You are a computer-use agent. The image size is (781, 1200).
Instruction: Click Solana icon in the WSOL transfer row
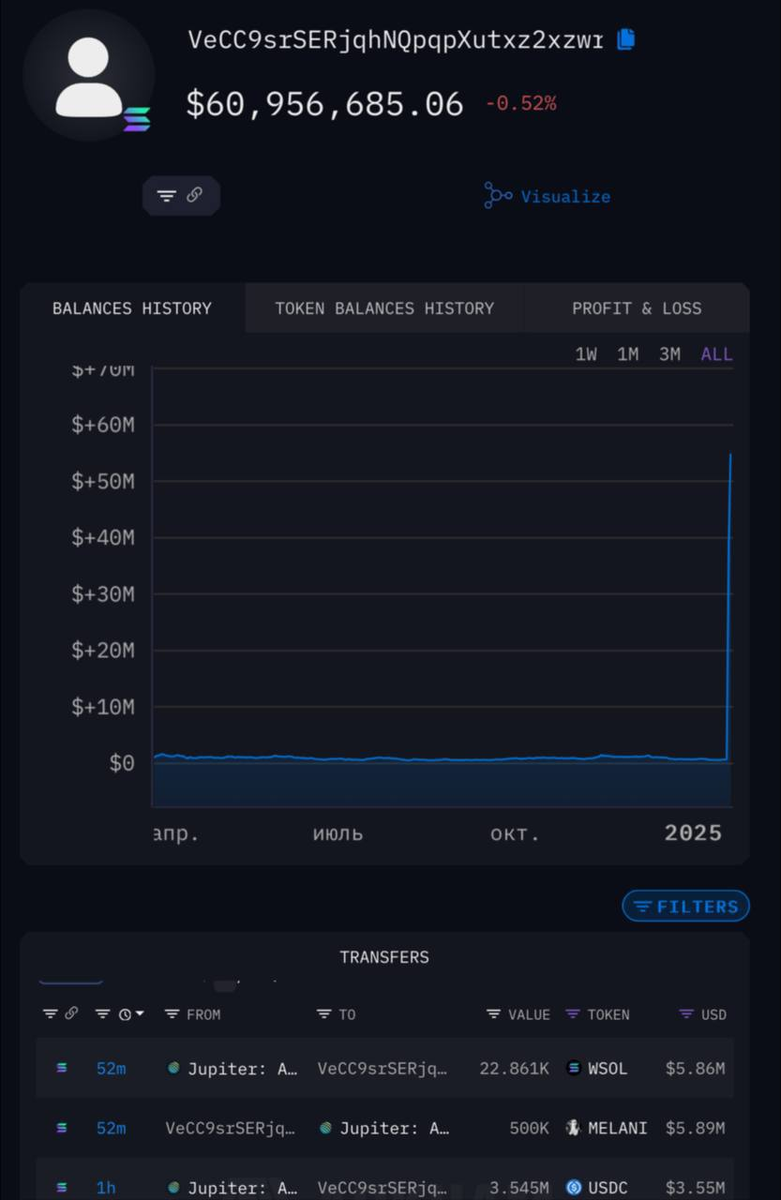coord(62,1068)
